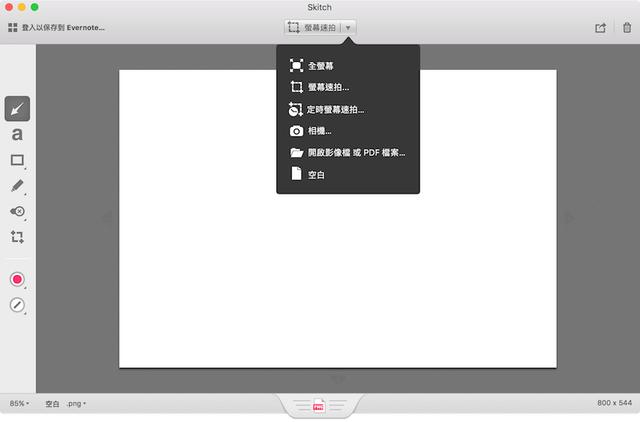Click crop icon in 螢幕速拍... menu row
This screenshot has width=640, height=422.
(x=297, y=87)
